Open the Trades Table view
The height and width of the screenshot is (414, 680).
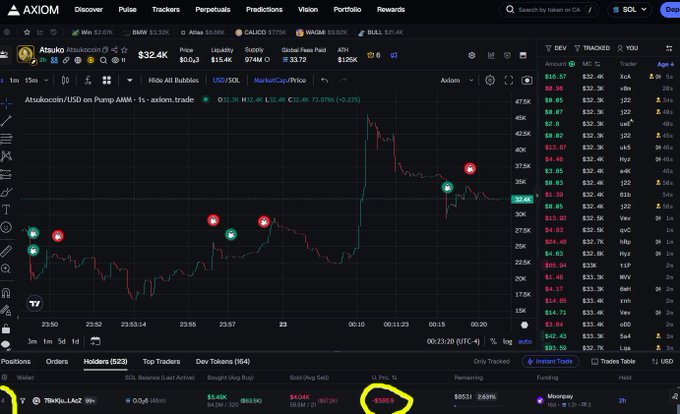613,362
